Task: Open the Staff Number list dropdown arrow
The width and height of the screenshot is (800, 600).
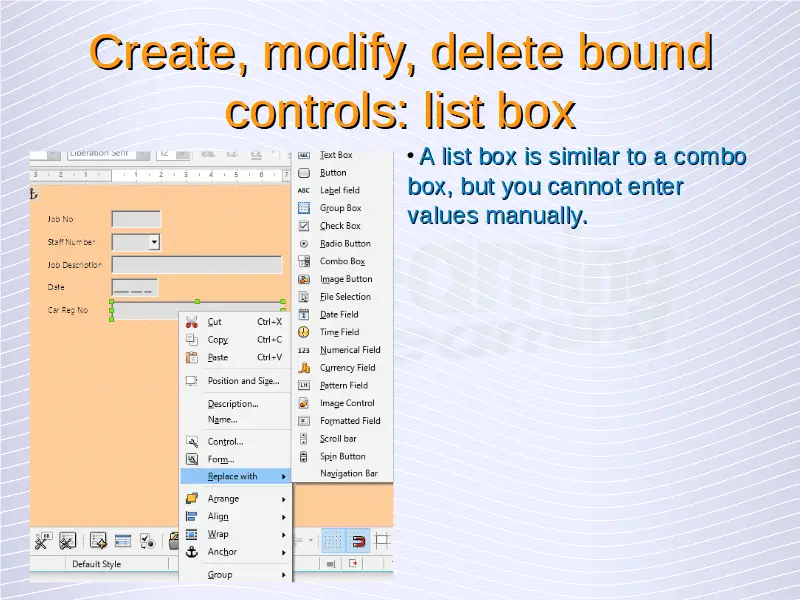Action: coord(154,242)
